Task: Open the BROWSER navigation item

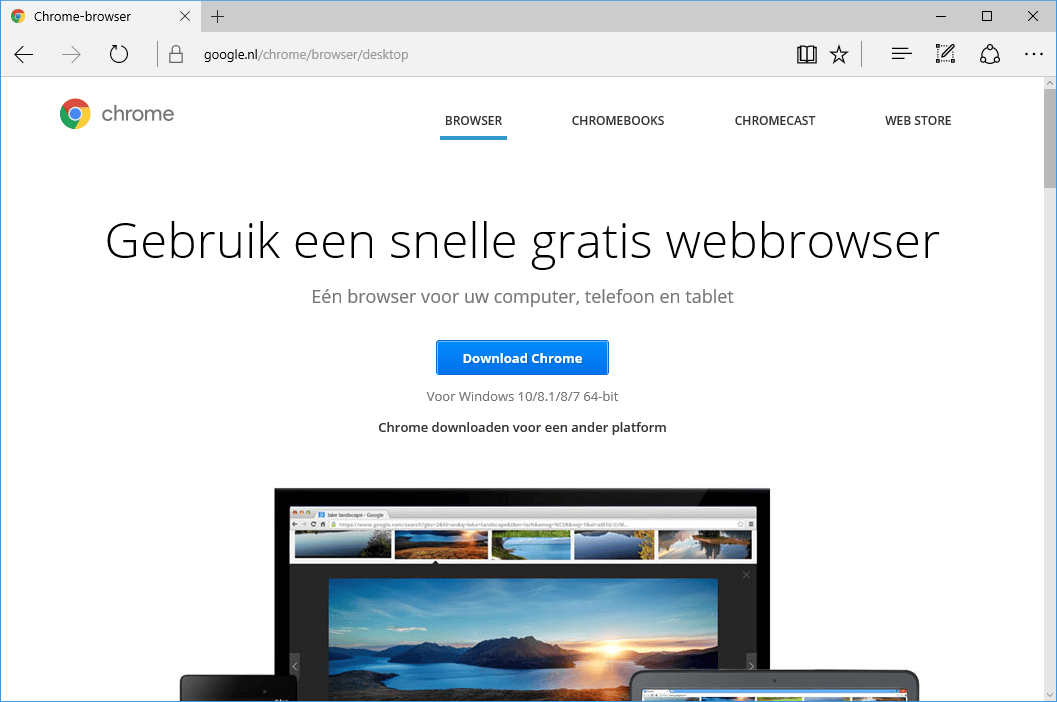Action: (x=473, y=121)
